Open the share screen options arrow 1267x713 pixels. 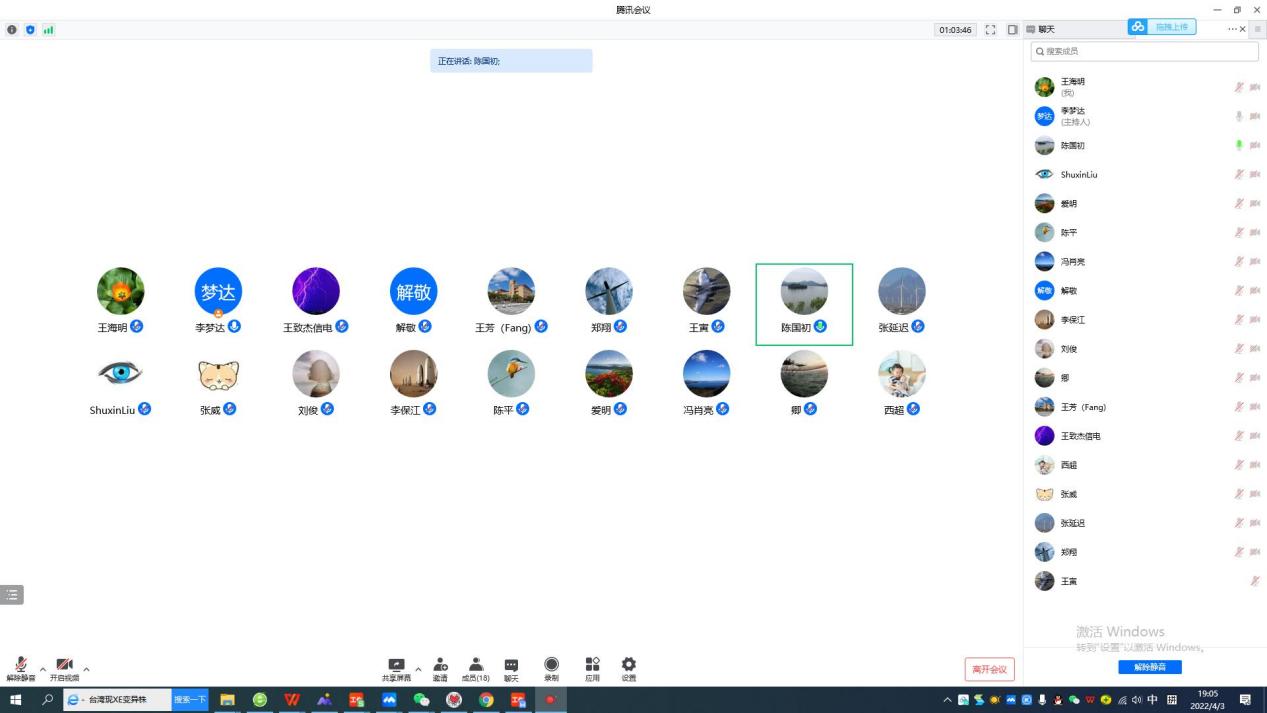click(418, 669)
